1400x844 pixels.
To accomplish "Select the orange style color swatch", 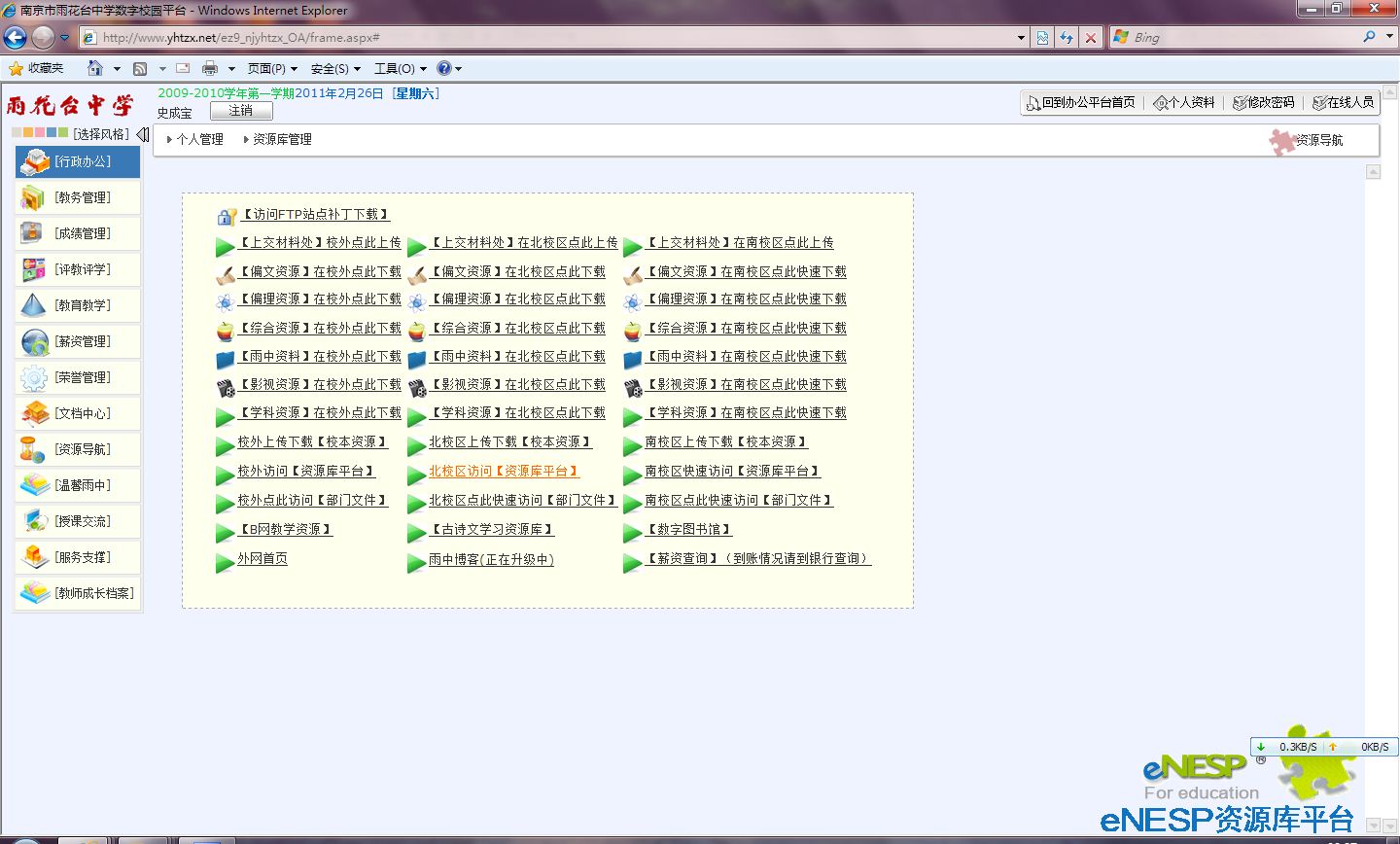I will click(x=28, y=133).
